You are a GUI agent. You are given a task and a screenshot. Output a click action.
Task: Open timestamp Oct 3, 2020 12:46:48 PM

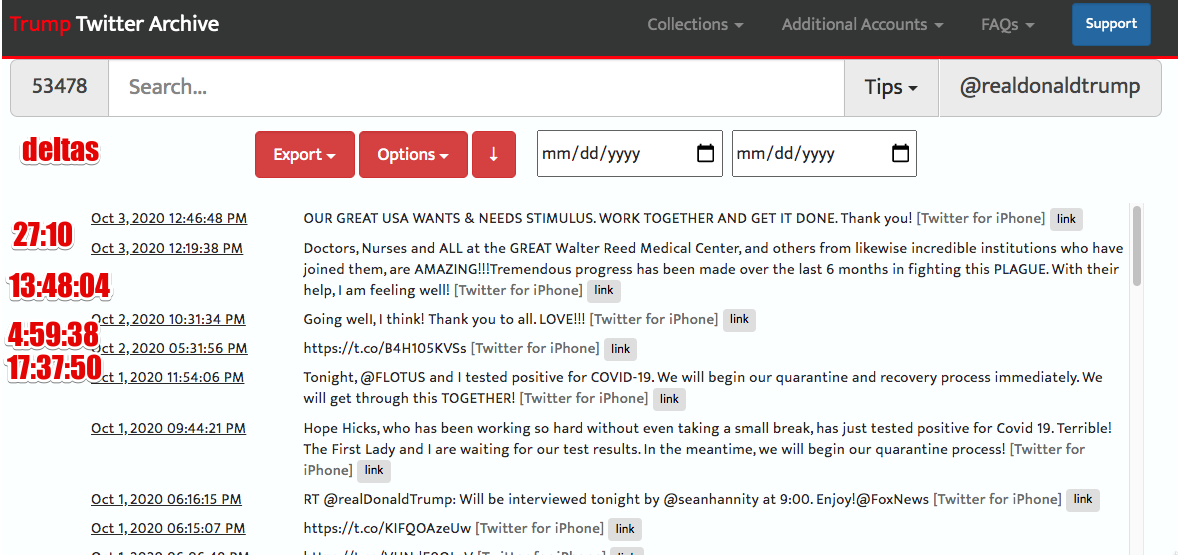coord(169,219)
